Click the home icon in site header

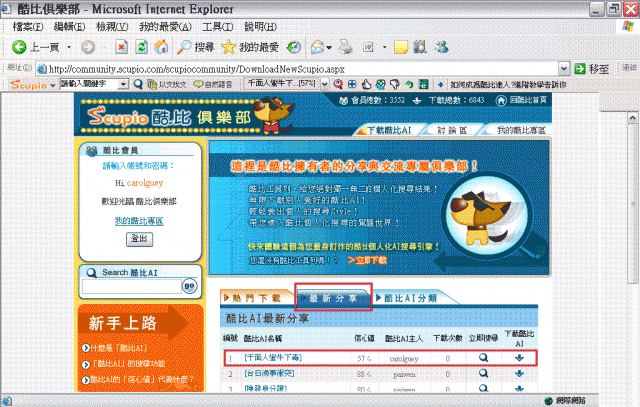tap(501, 100)
